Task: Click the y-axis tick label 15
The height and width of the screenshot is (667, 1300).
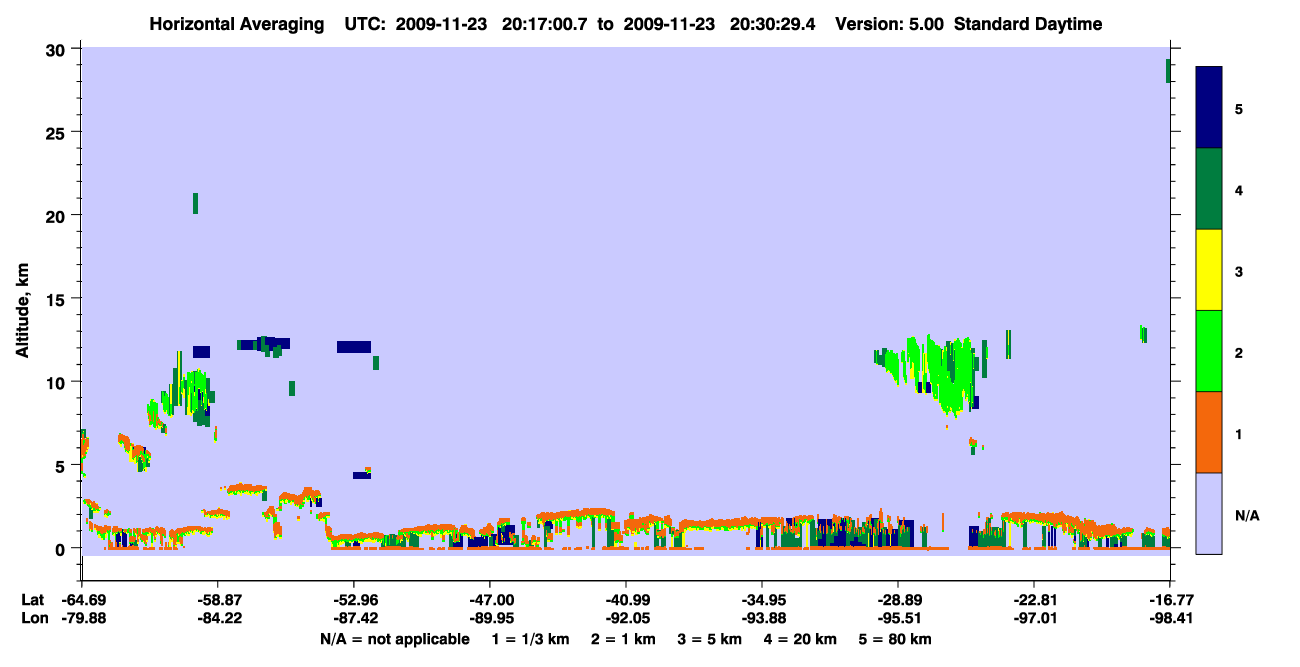Action: pyautogui.click(x=57, y=299)
